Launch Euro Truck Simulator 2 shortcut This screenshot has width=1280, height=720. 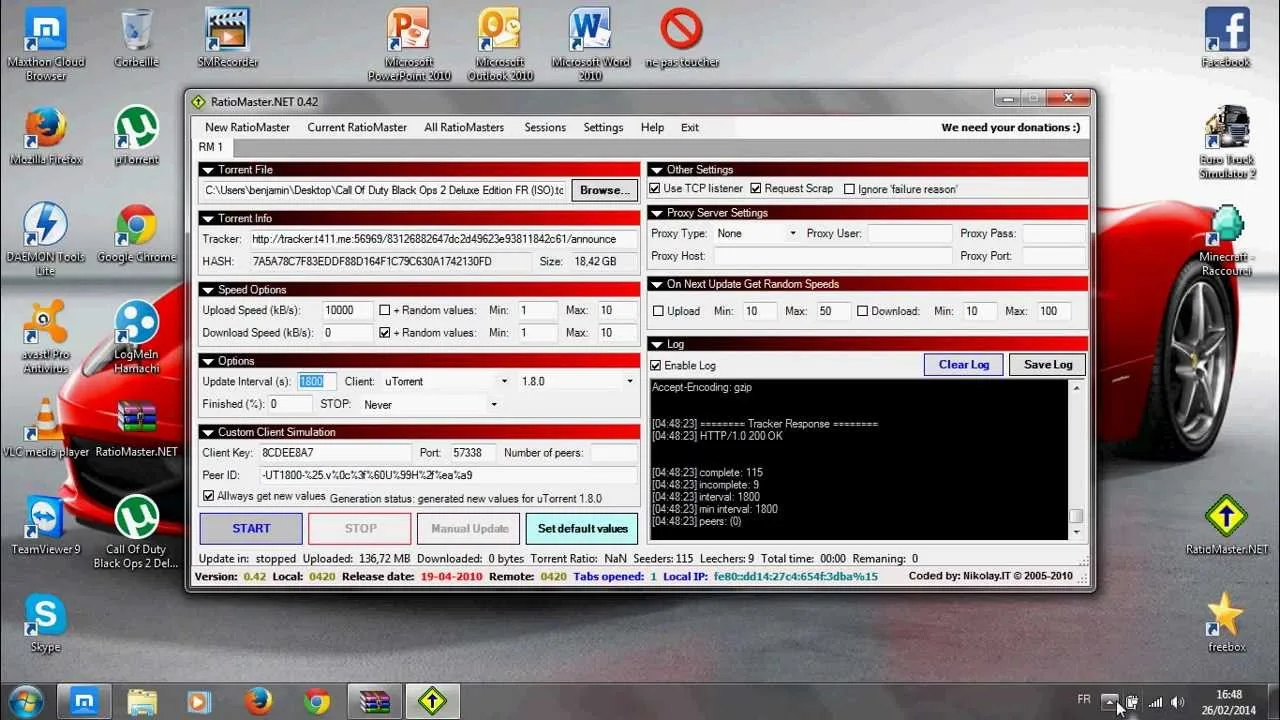(1227, 141)
